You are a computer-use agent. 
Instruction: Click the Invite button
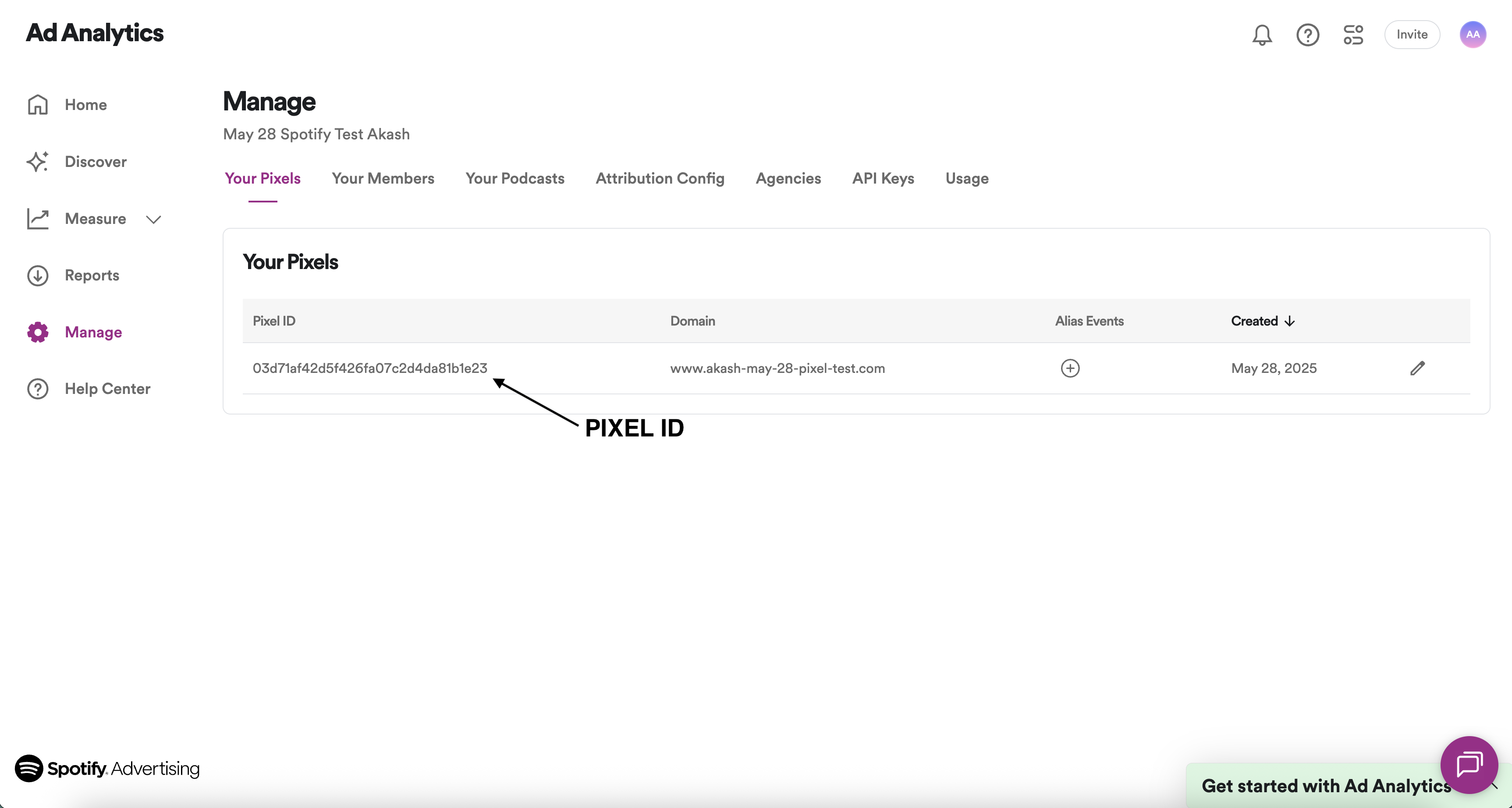coord(1412,35)
